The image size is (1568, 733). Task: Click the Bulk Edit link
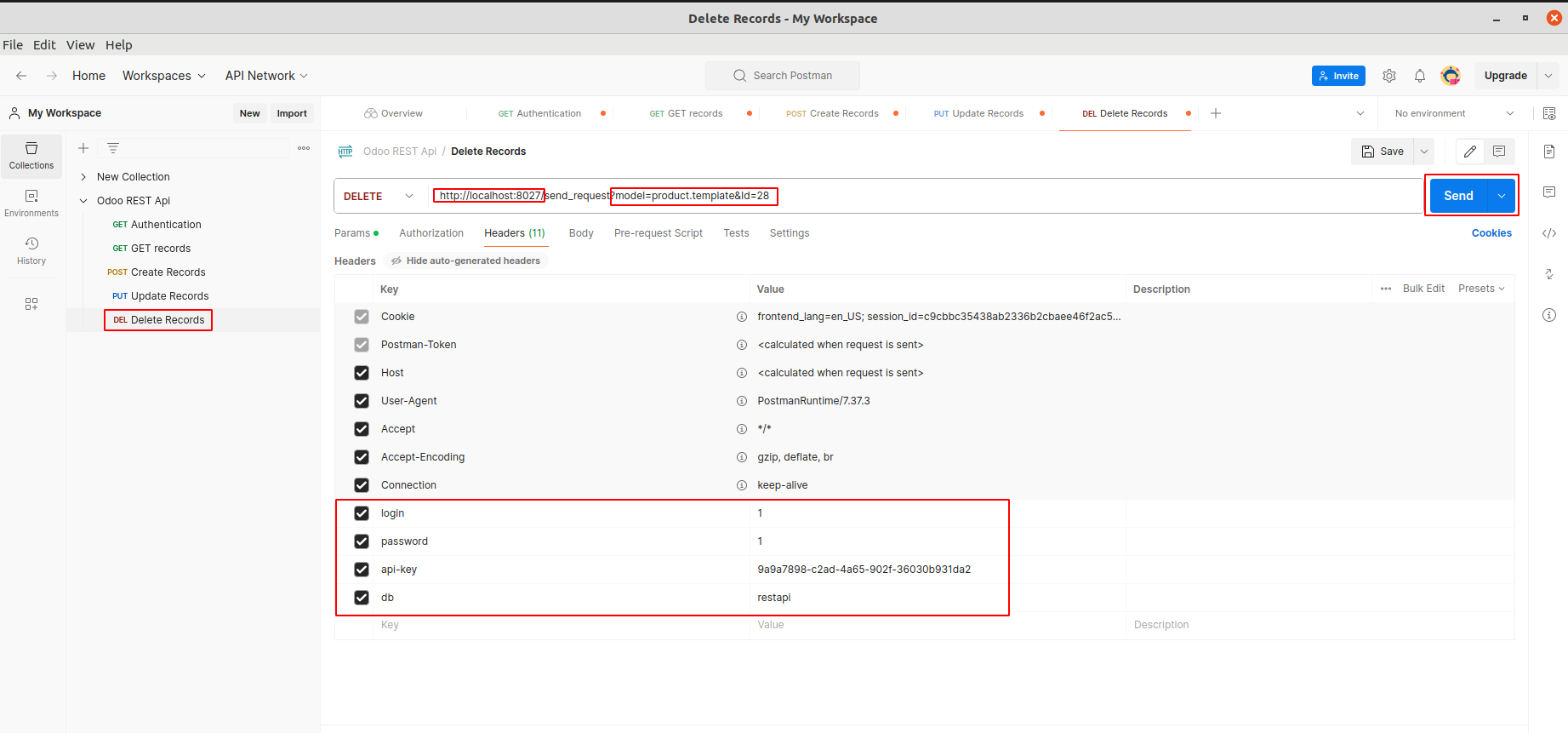(1423, 289)
